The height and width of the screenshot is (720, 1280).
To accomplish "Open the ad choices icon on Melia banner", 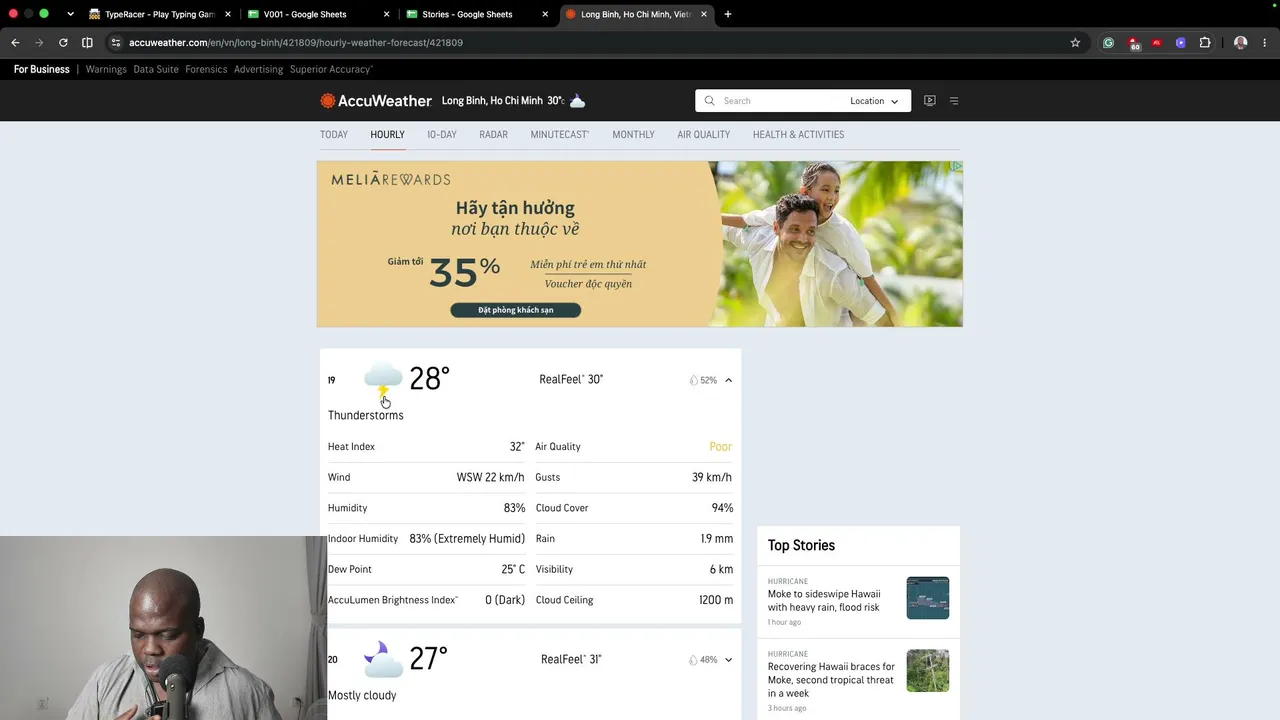I will coord(956,167).
